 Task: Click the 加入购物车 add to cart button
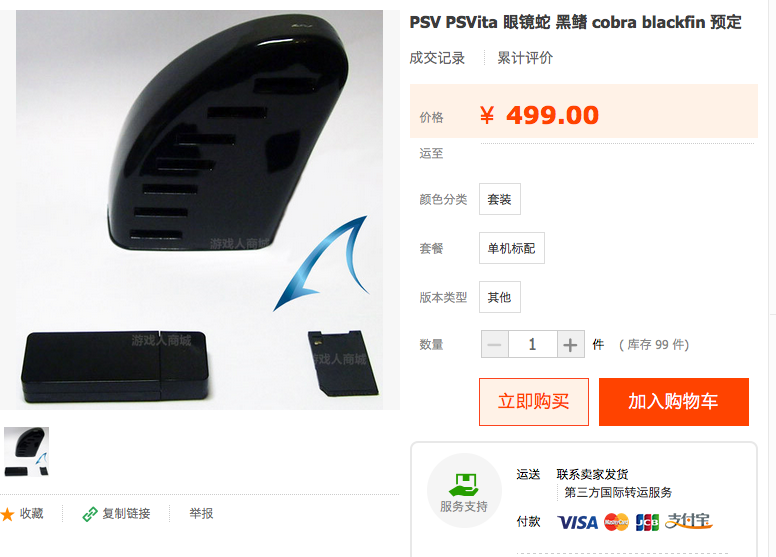click(674, 402)
